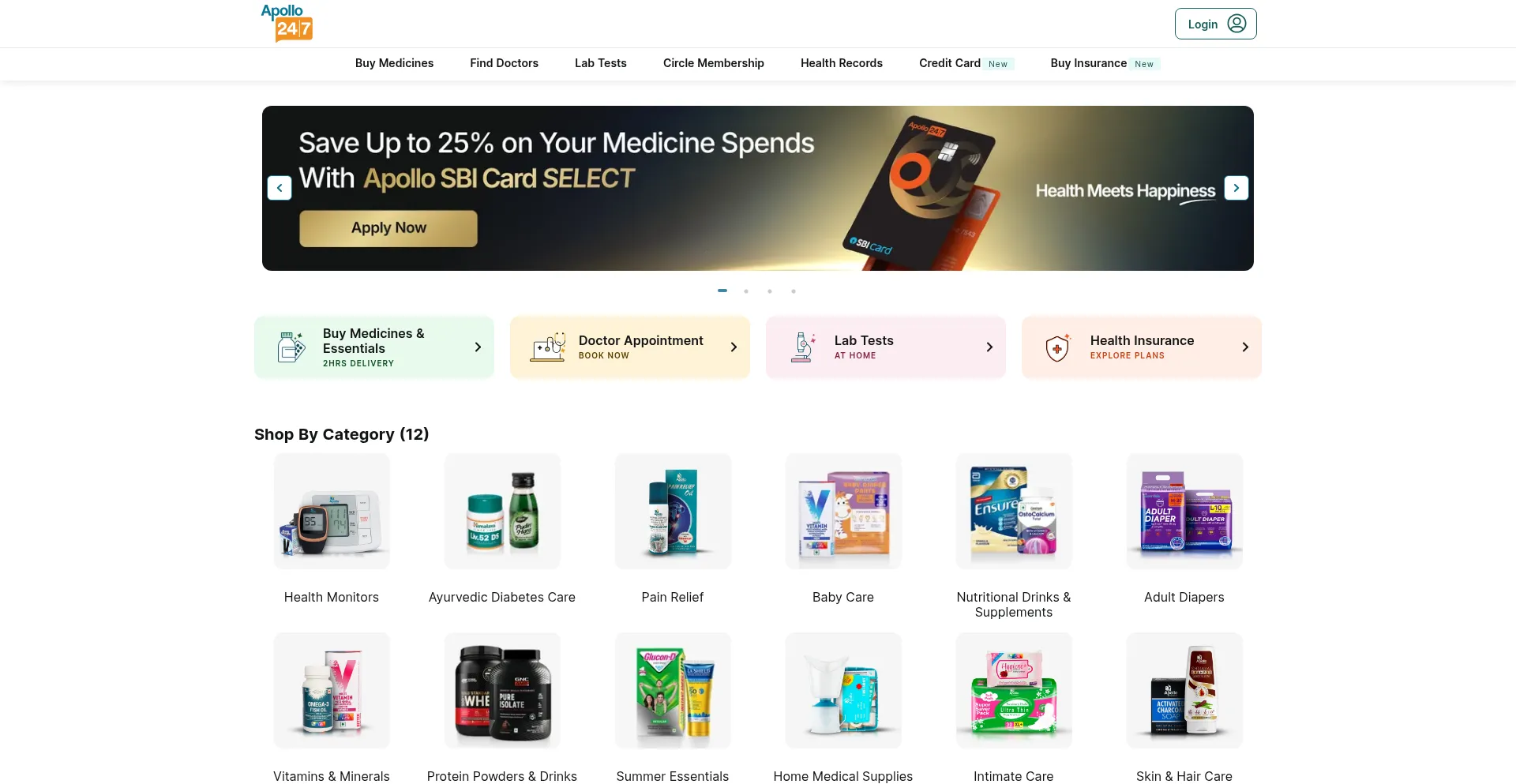Screen dimensions: 1516x784
Task: Open the Circle Membership menu item
Action: [x=714, y=63]
